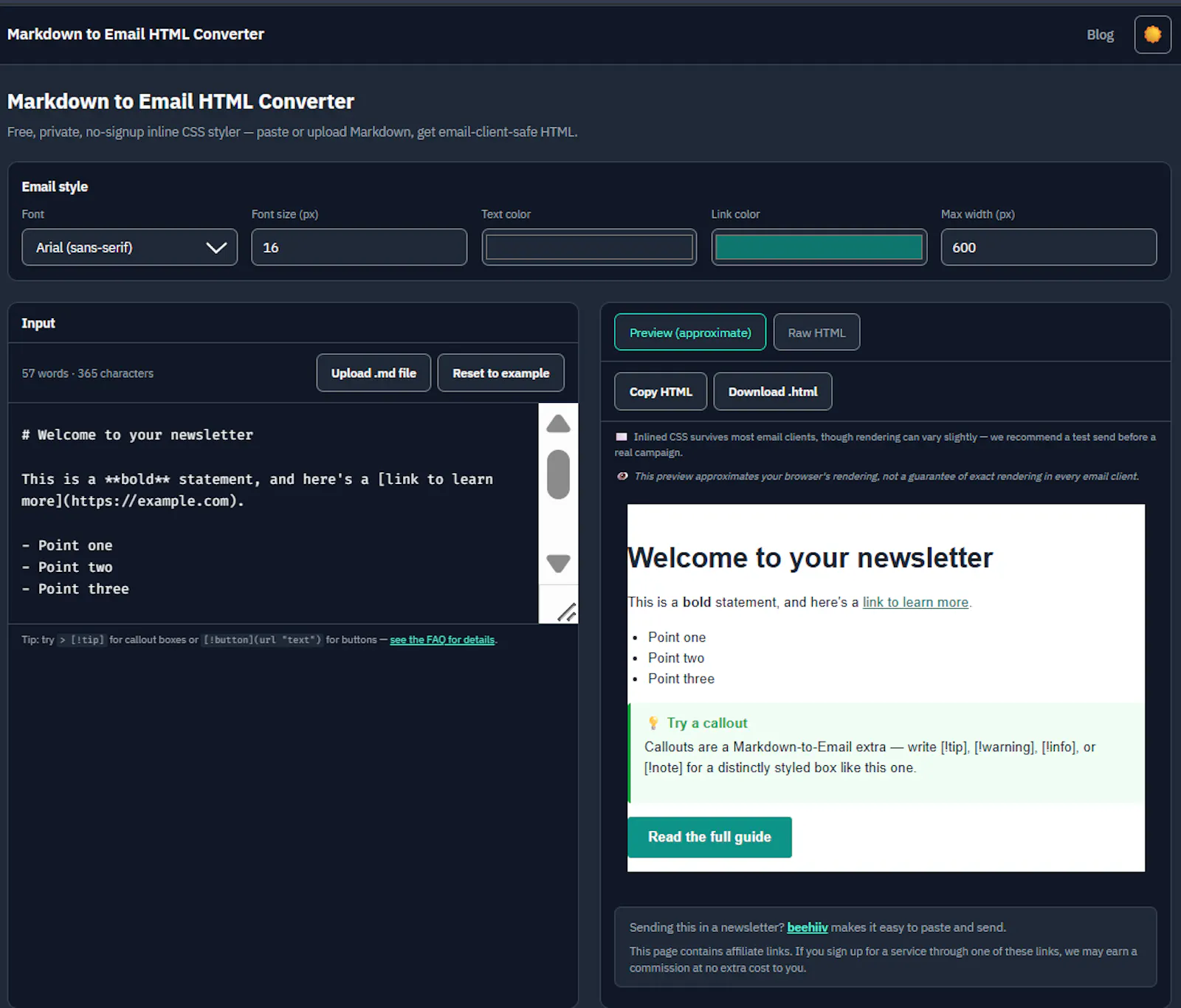The height and width of the screenshot is (1008, 1181).
Task: Click the Input panel heading
Action: click(x=38, y=323)
